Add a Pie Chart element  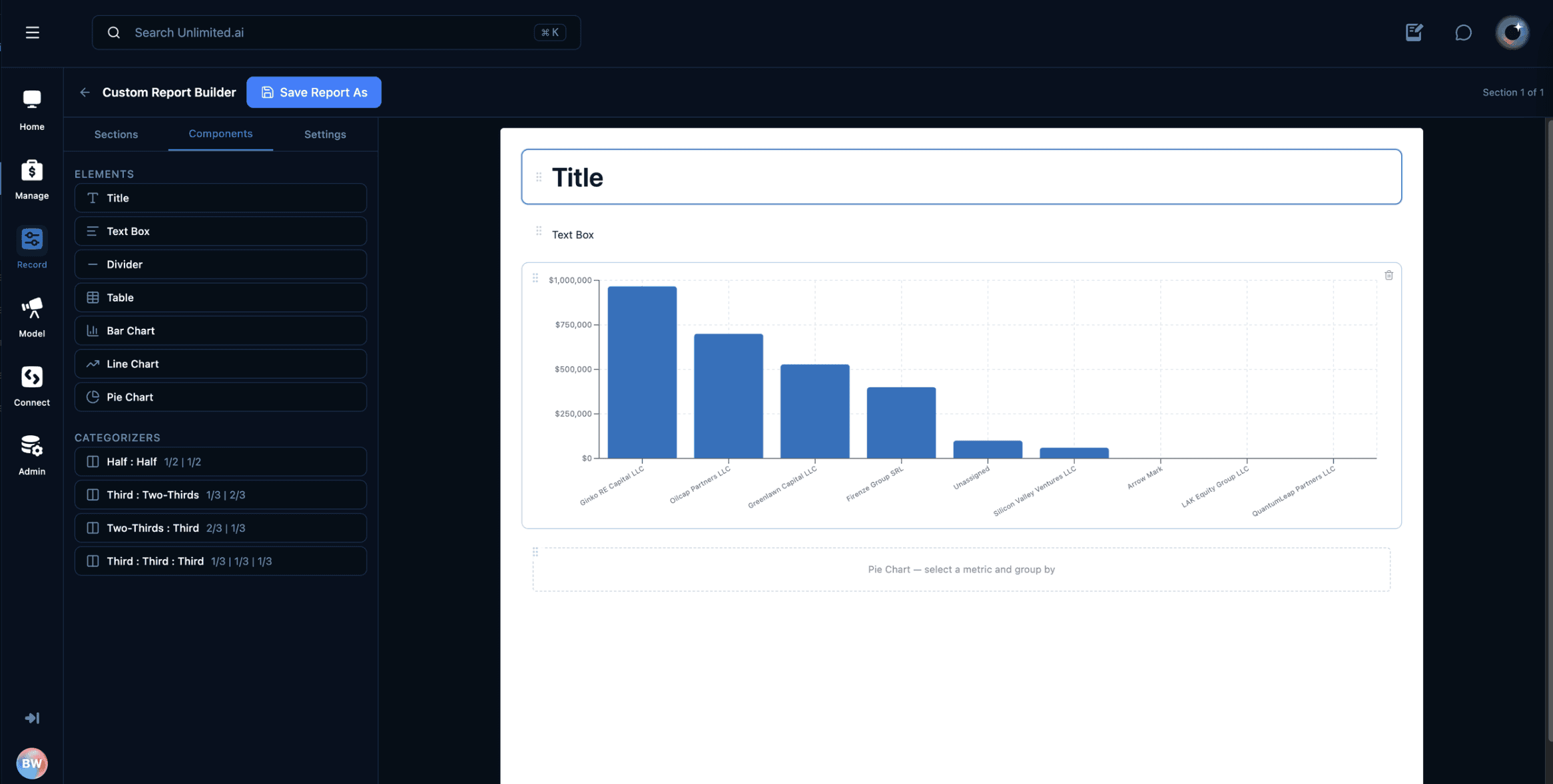(220, 397)
